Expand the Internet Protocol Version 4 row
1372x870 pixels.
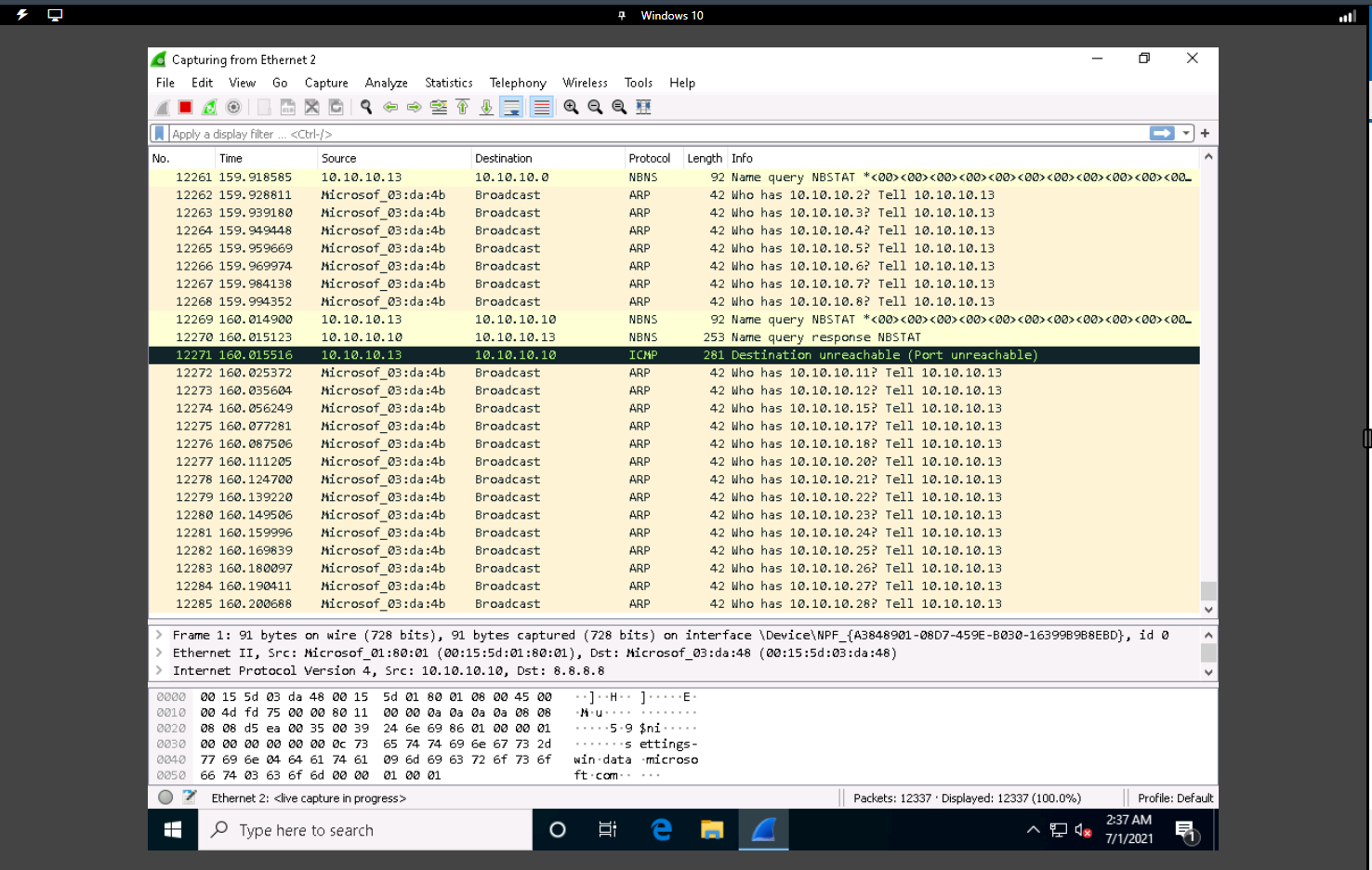(159, 671)
